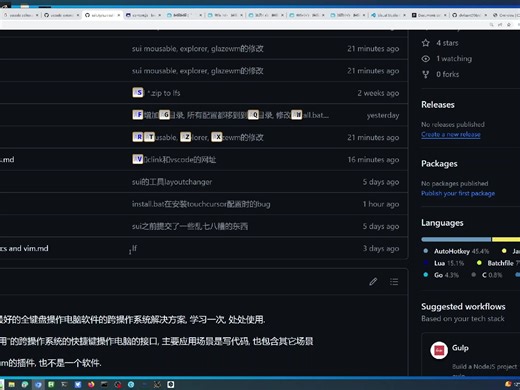The image size is (520, 390).
Task: Click the Go 4.3% language entry
Action: click(441, 275)
